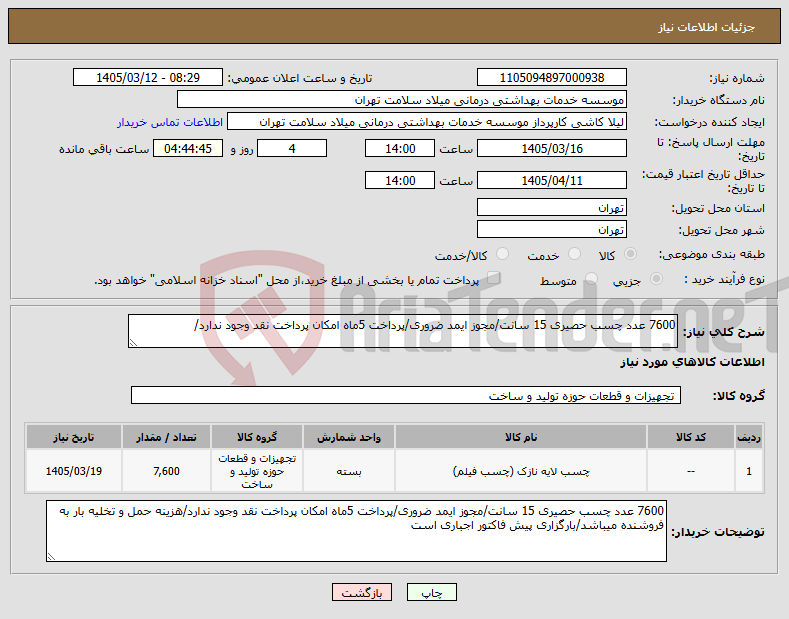Click the price validity time 14:00 field
Screen dimensions: 789x619
pyautogui.click(x=400, y=180)
